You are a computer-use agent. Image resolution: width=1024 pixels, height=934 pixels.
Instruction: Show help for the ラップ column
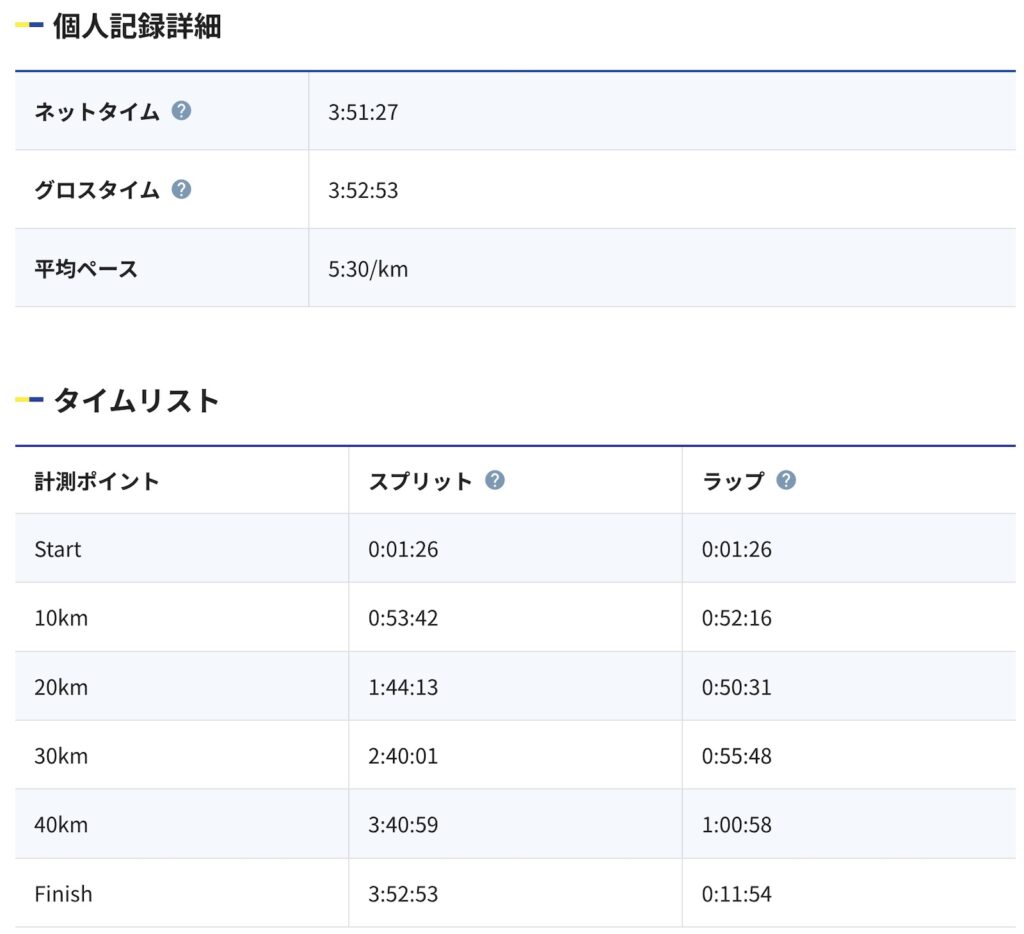pyautogui.click(x=786, y=480)
